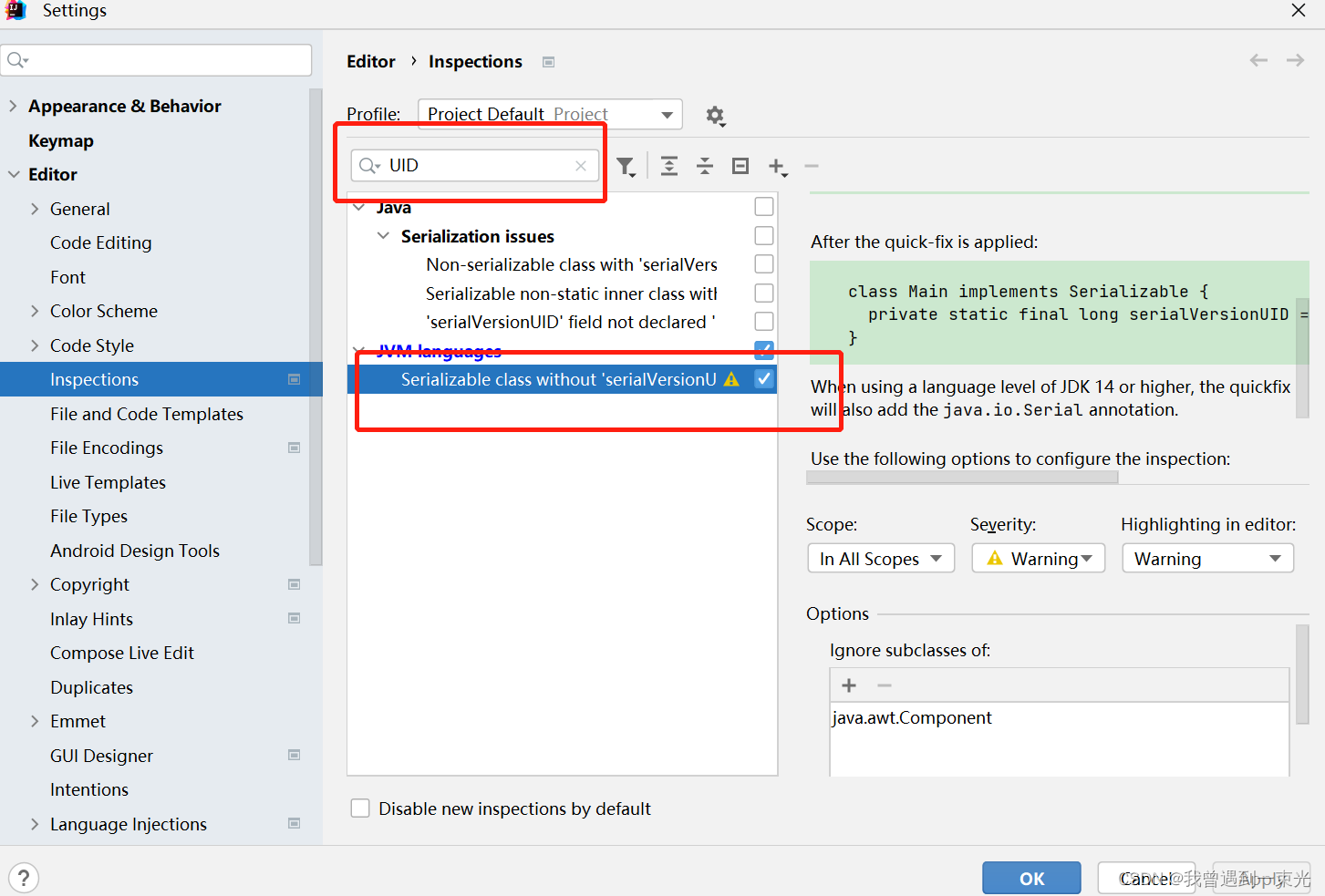The width and height of the screenshot is (1325, 896).
Task: Open the Scope In All Scopes dropdown
Action: click(881, 559)
